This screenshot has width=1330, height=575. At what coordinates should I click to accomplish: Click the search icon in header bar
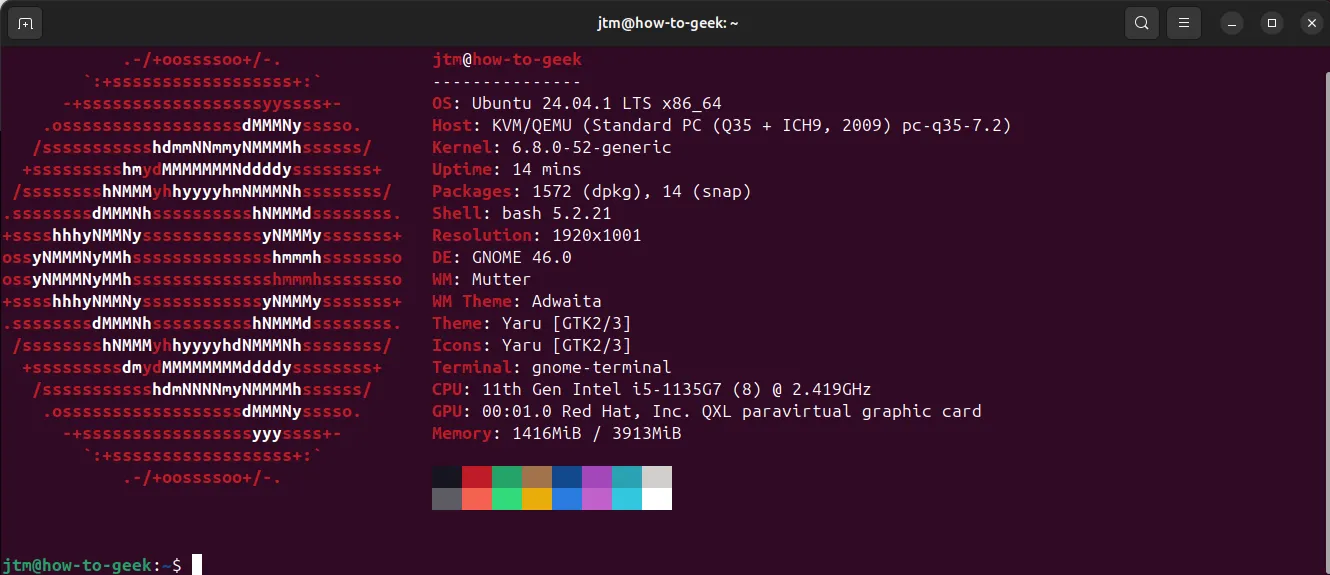click(x=1141, y=23)
